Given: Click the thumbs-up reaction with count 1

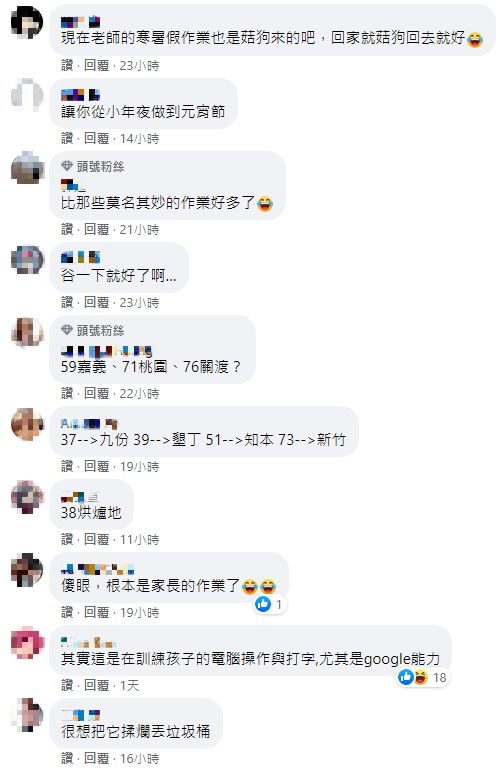Looking at the screenshot, I should (269, 604).
